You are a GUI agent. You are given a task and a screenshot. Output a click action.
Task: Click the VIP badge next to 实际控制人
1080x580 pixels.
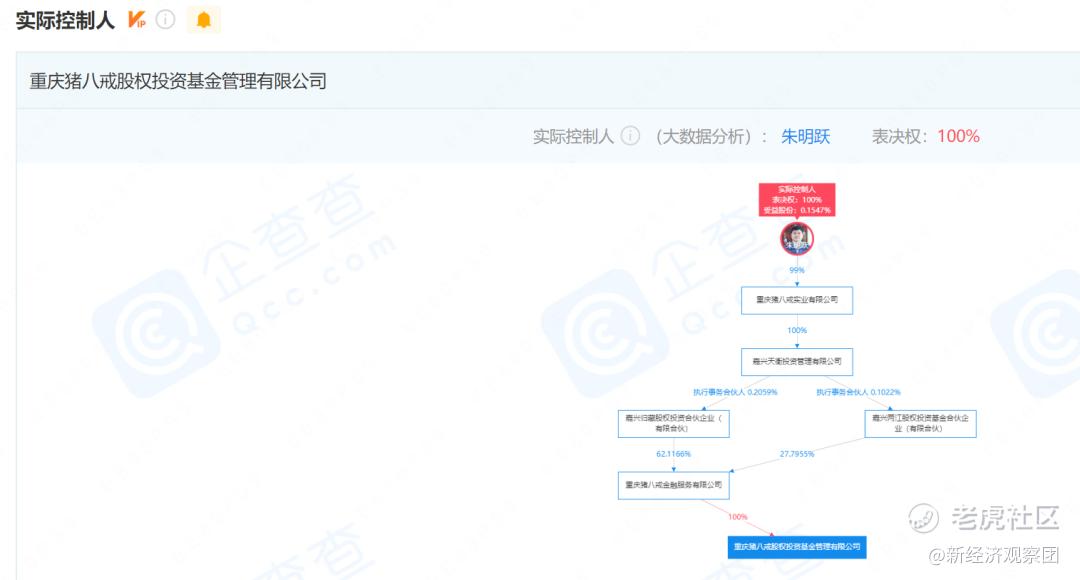click(136, 19)
